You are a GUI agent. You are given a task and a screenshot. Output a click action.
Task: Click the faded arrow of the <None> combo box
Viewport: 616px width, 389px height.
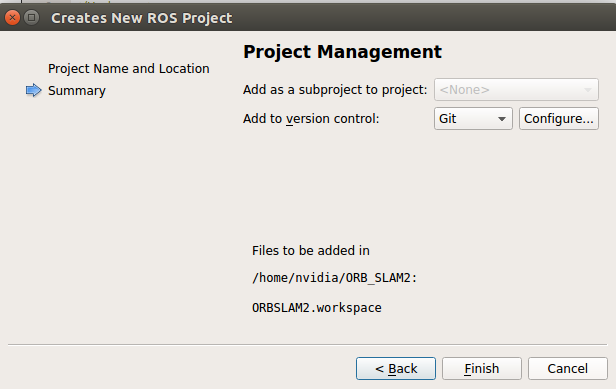(588, 90)
